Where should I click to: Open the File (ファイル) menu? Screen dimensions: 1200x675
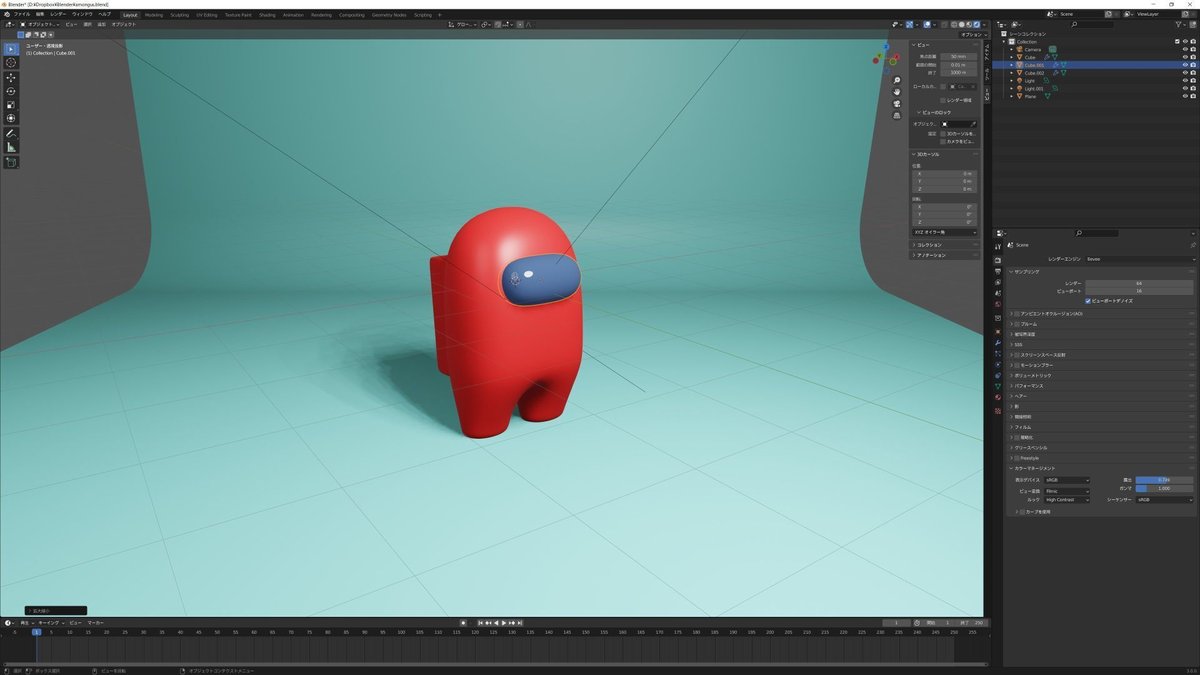(21, 14)
